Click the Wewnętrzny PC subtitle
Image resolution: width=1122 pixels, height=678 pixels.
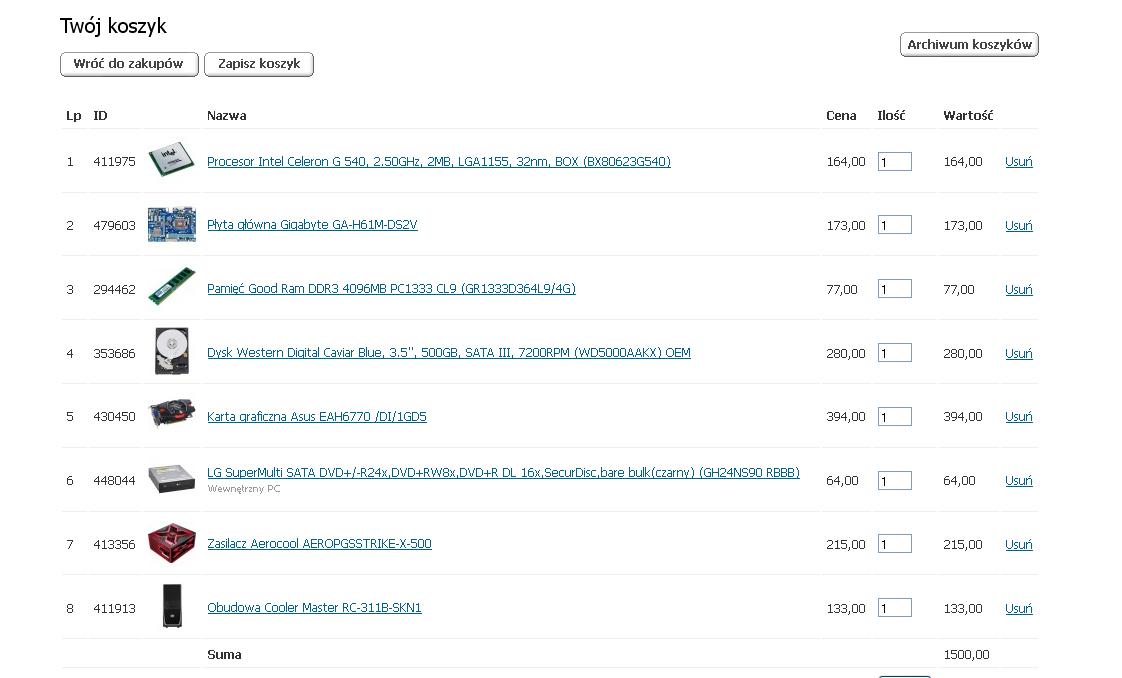pyautogui.click(x=243, y=488)
